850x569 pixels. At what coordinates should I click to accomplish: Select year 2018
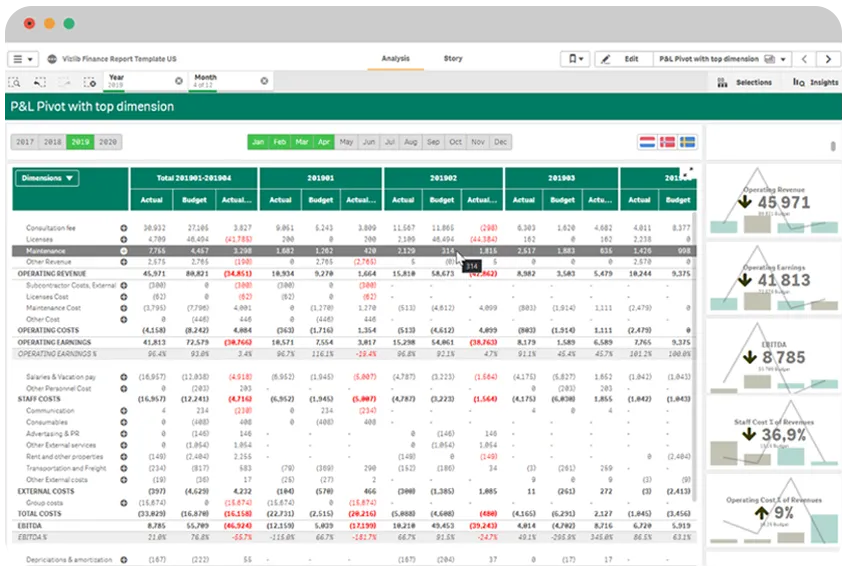(53, 143)
